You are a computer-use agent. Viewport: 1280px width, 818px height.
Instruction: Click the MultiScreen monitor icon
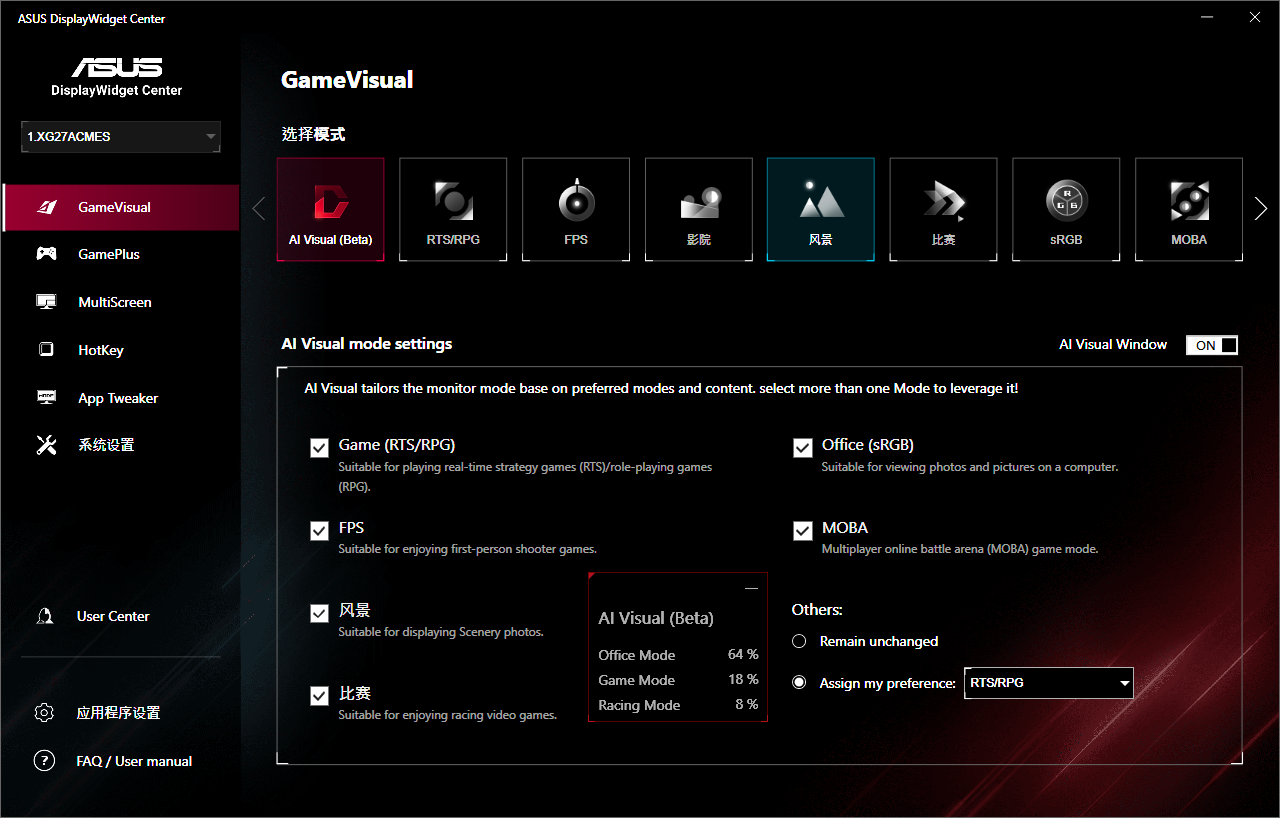46,302
